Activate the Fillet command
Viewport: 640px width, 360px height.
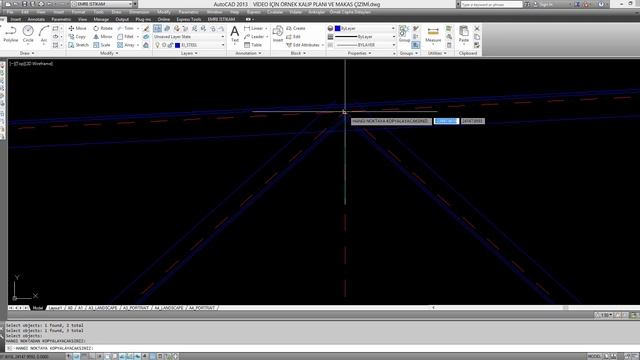(x=126, y=37)
